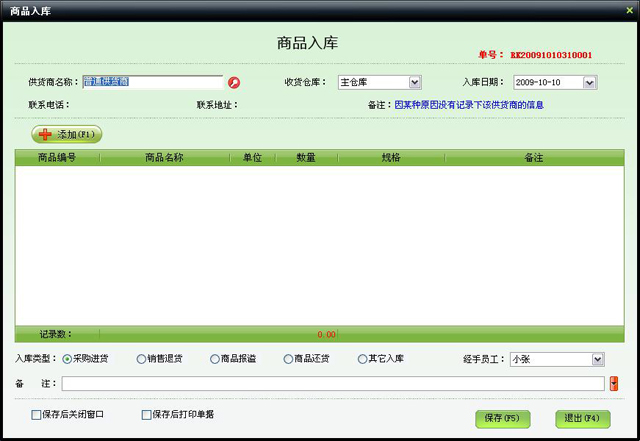Click red expand icon beside 备注 field
Image resolution: width=640 pixels, height=441 pixels.
coord(614,383)
